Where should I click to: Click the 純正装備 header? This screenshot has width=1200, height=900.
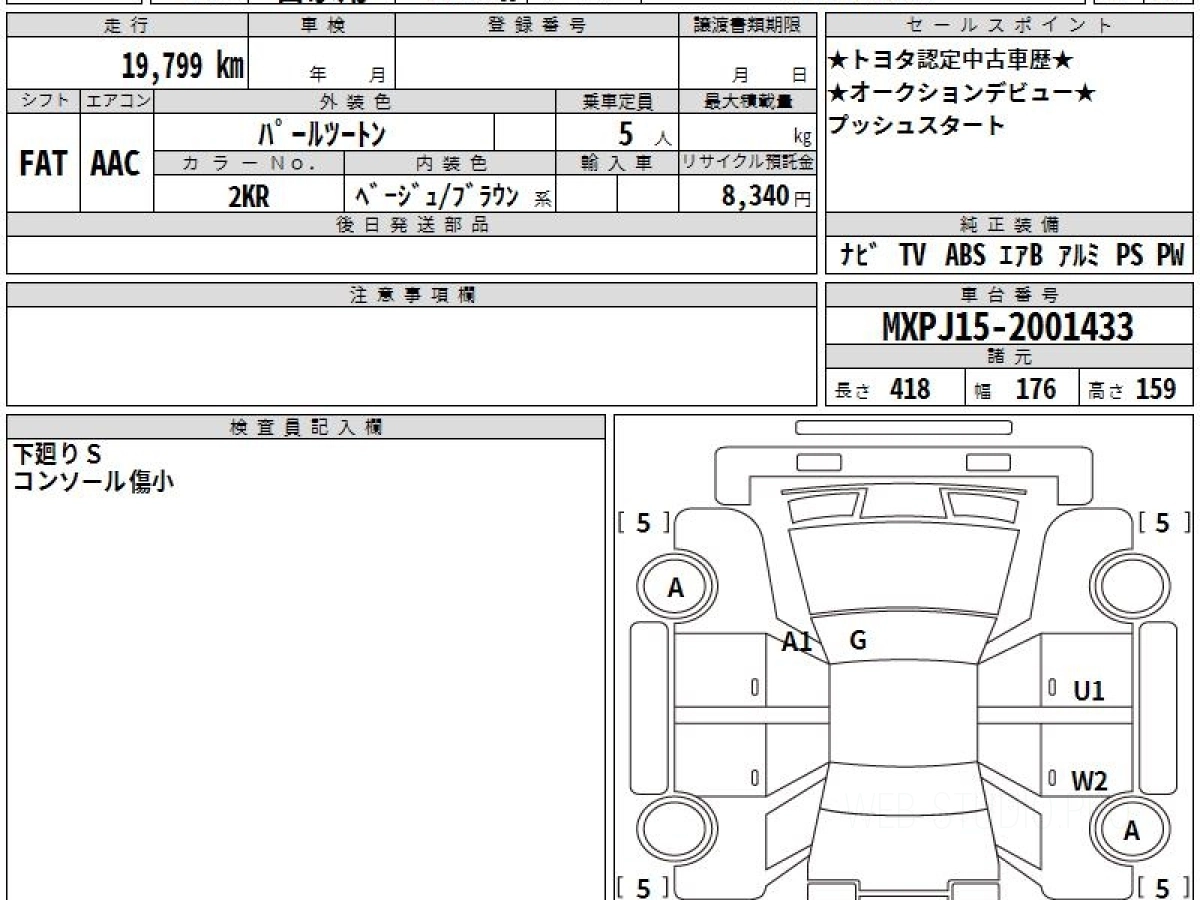coord(1009,224)
